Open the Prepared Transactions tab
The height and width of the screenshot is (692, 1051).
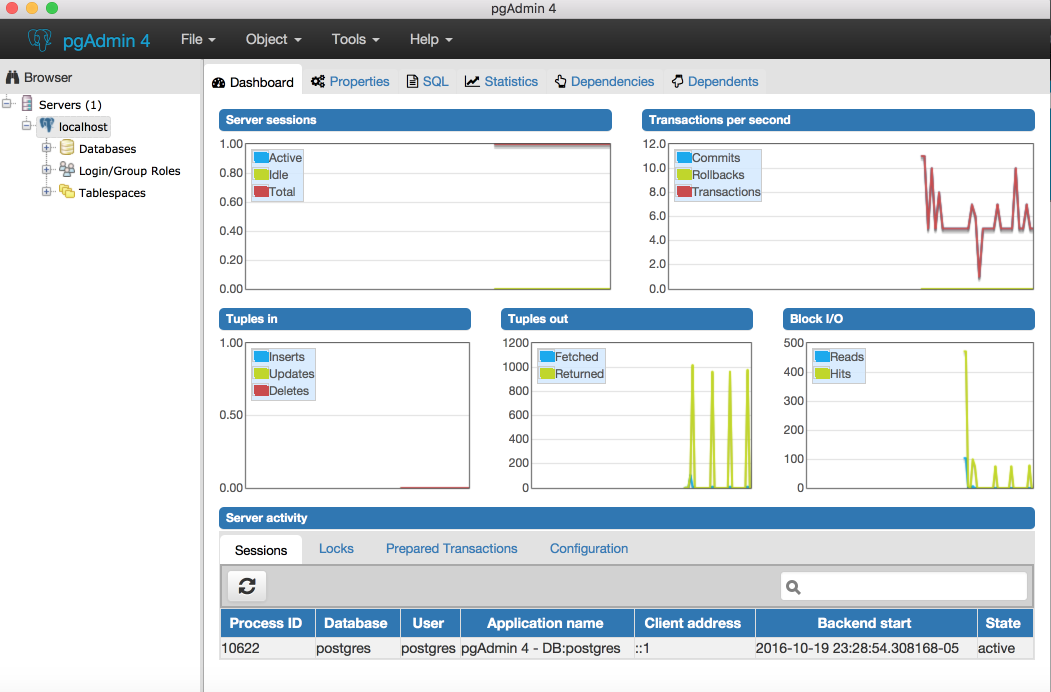451,549
